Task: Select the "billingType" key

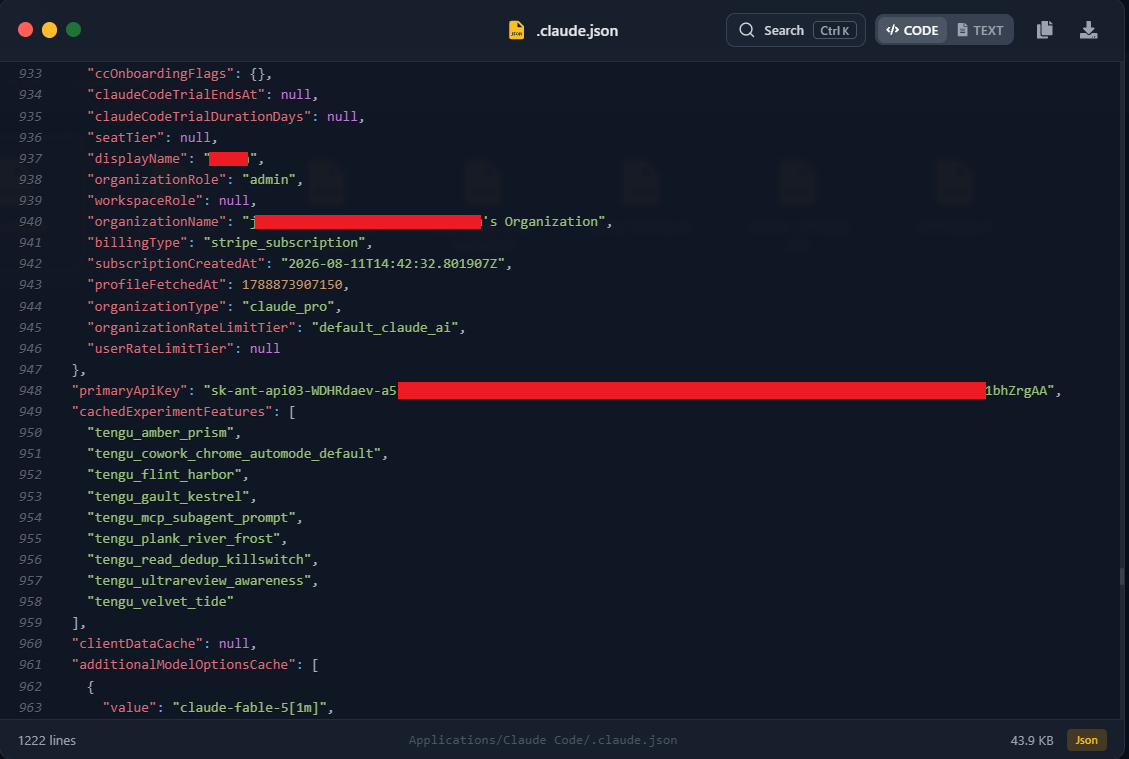Action: pos(138,243)
